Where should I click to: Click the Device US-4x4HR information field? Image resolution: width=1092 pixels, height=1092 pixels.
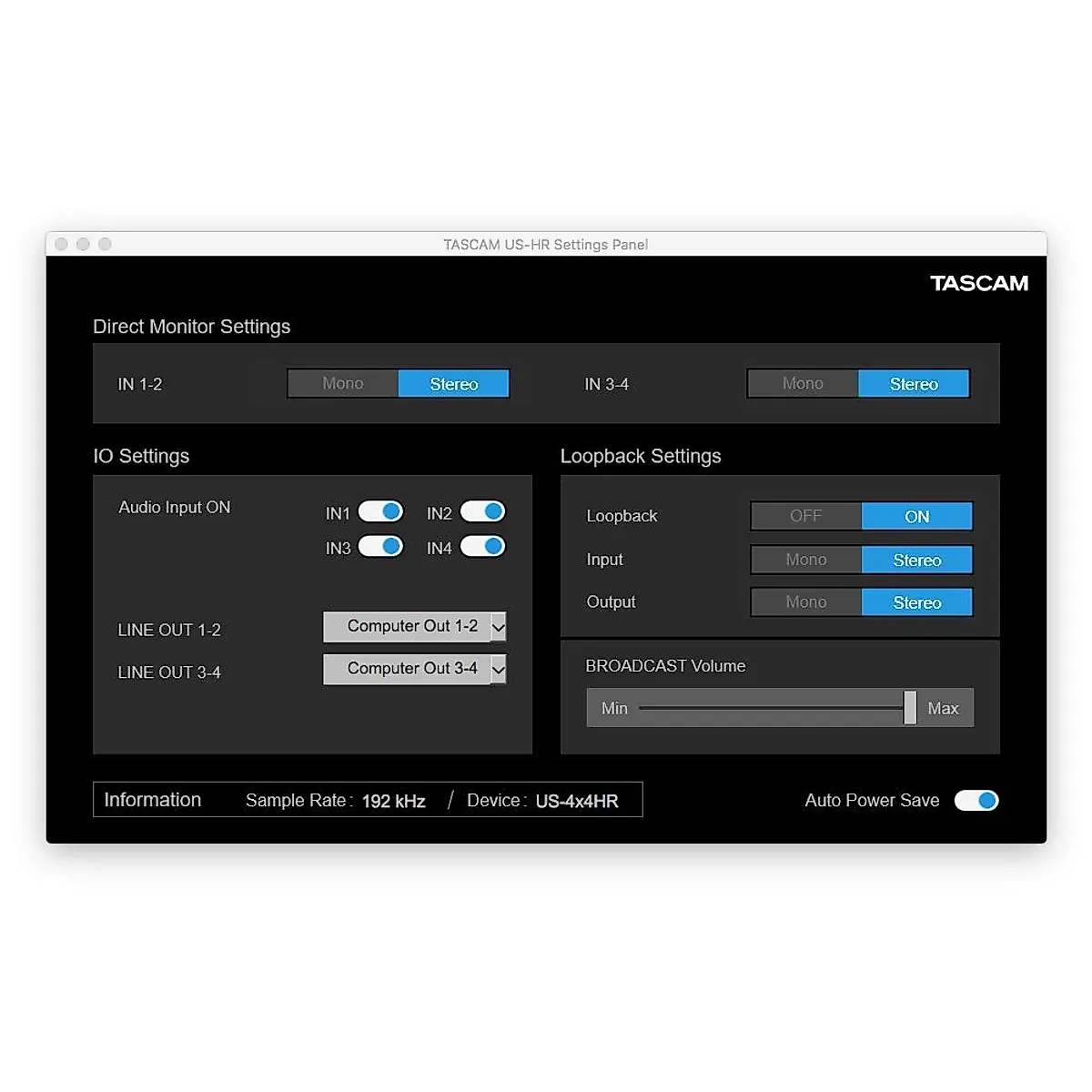tap(576, 801)
